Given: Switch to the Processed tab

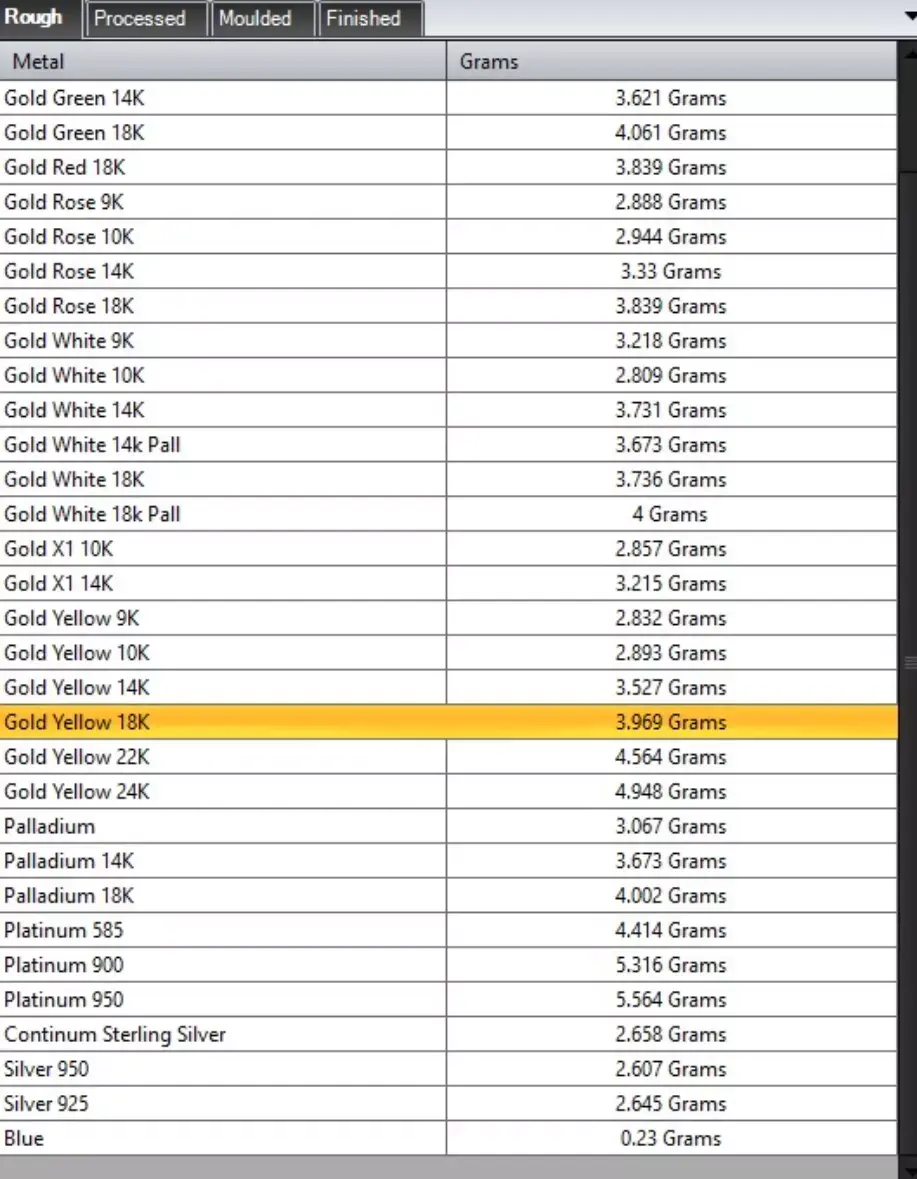Looking at the screenshot, I should click(x=140, y=19).
